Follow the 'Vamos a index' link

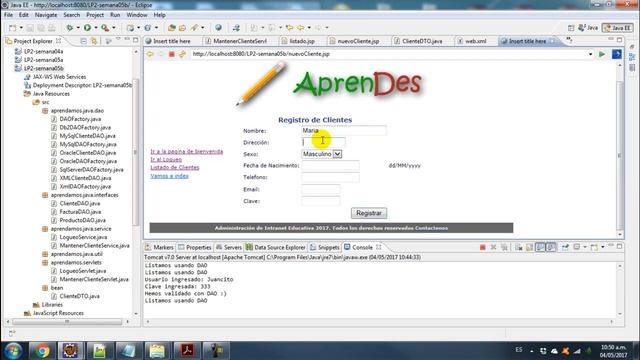click(169, 176)
